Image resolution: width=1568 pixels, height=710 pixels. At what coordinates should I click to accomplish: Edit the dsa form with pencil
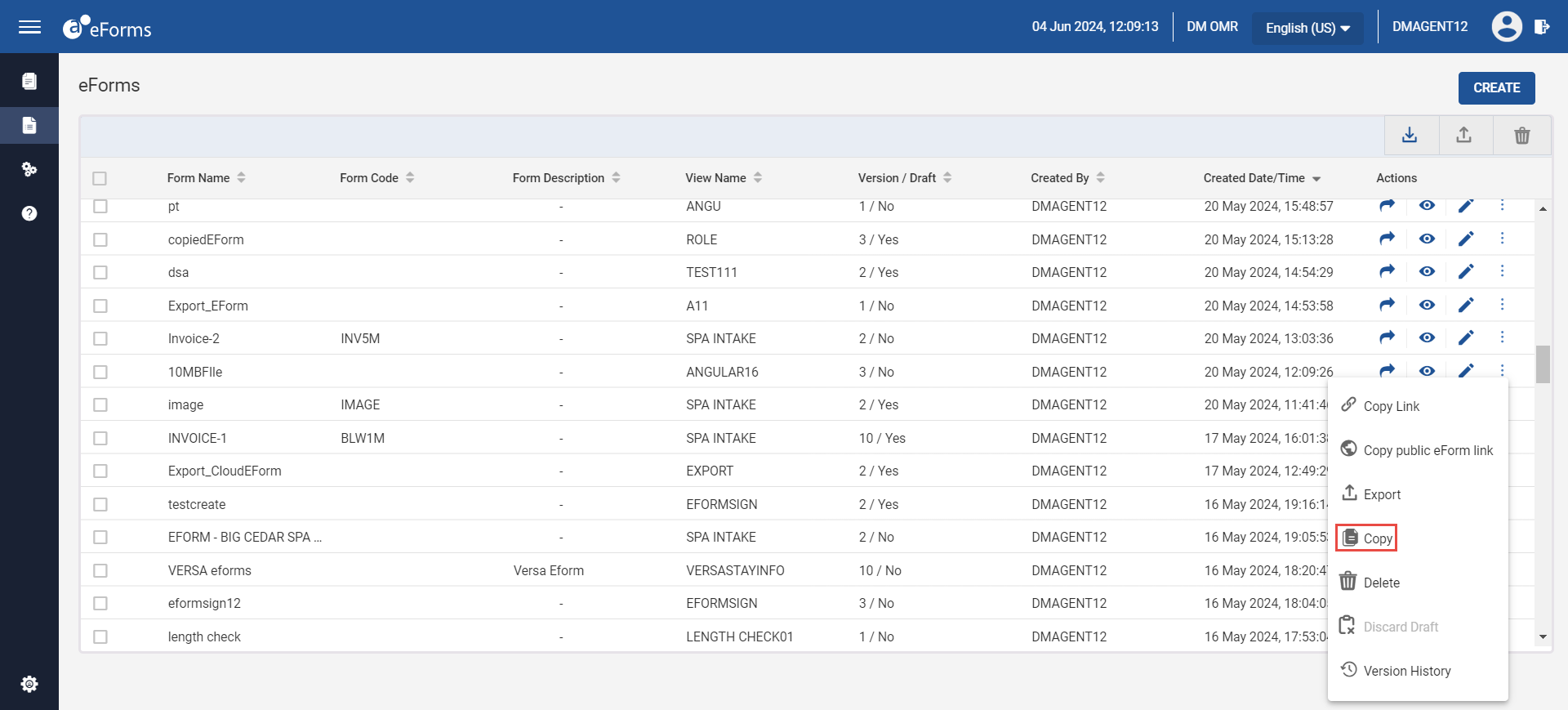click(x=1466, y=271)
